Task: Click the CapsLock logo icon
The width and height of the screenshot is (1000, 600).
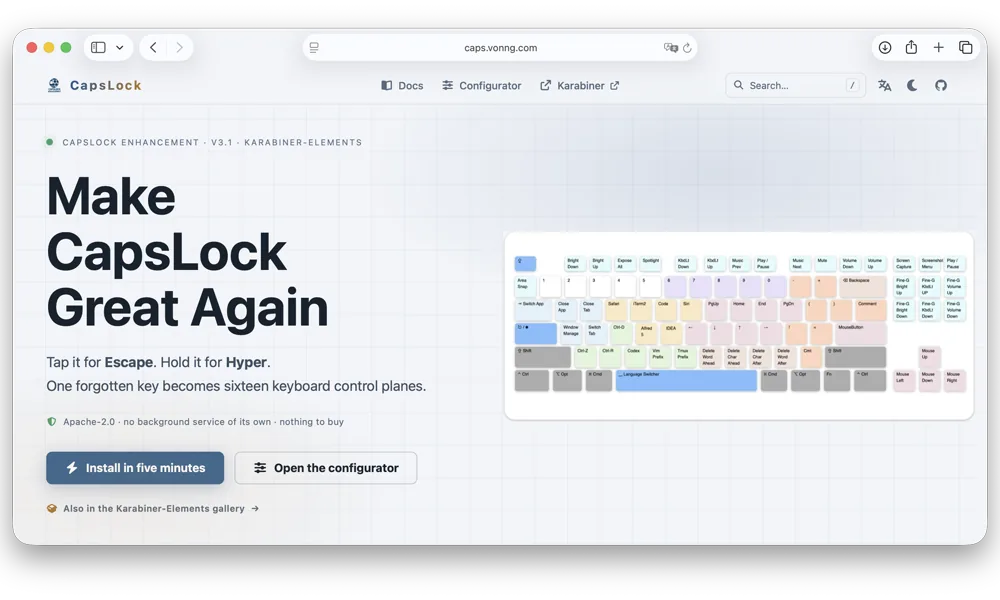Action: pos(54,85)
